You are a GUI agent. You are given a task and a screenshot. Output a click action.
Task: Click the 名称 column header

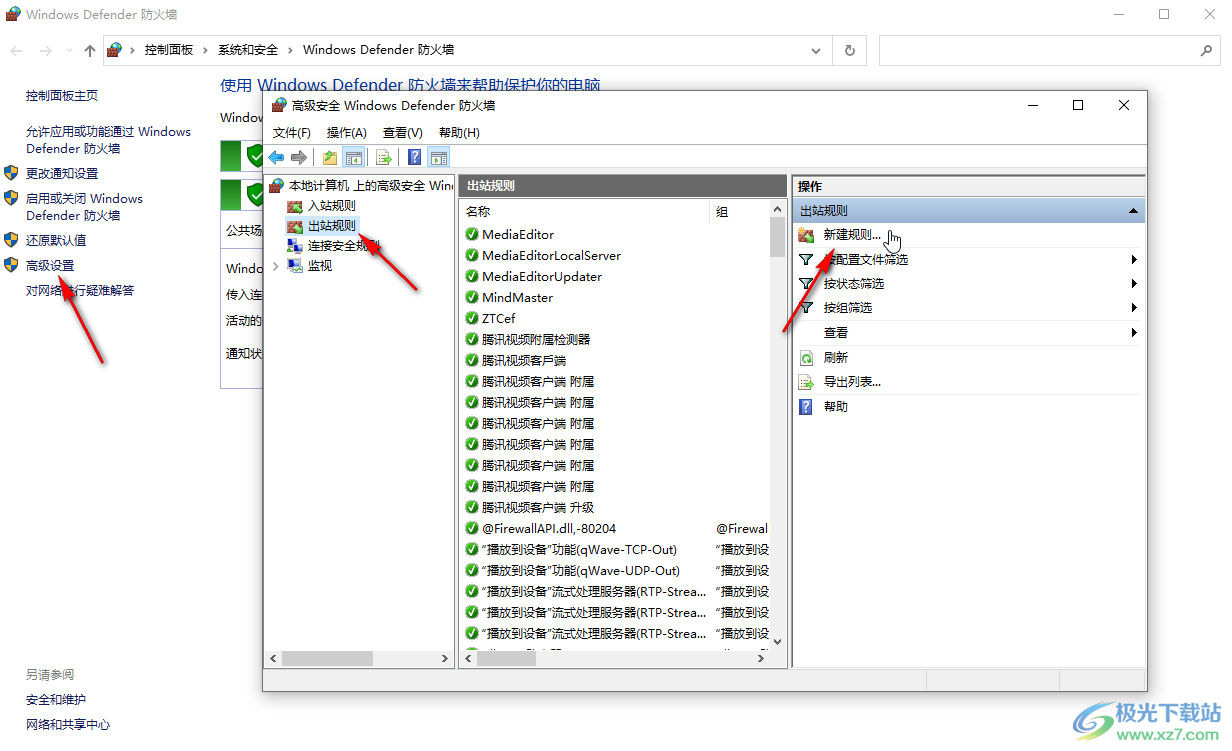click(x=584, y=211)
